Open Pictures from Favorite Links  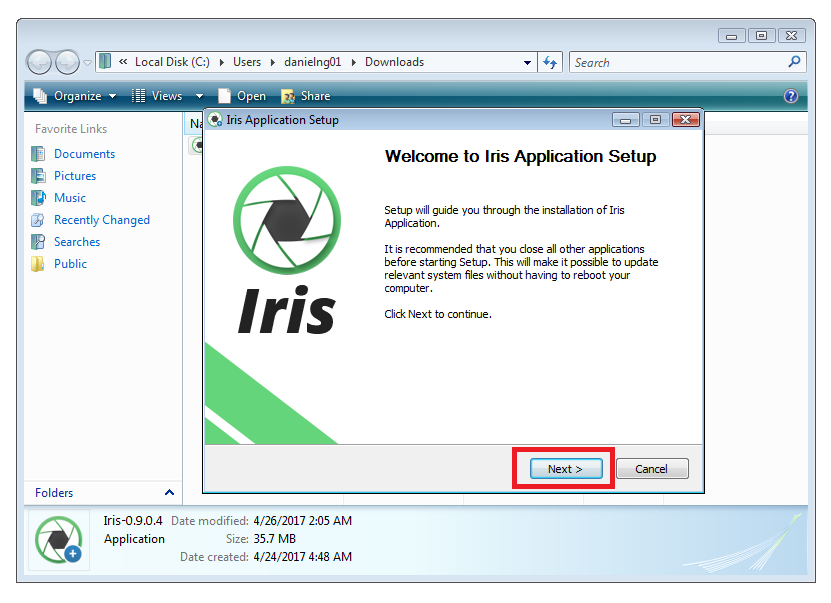(75, 176)
